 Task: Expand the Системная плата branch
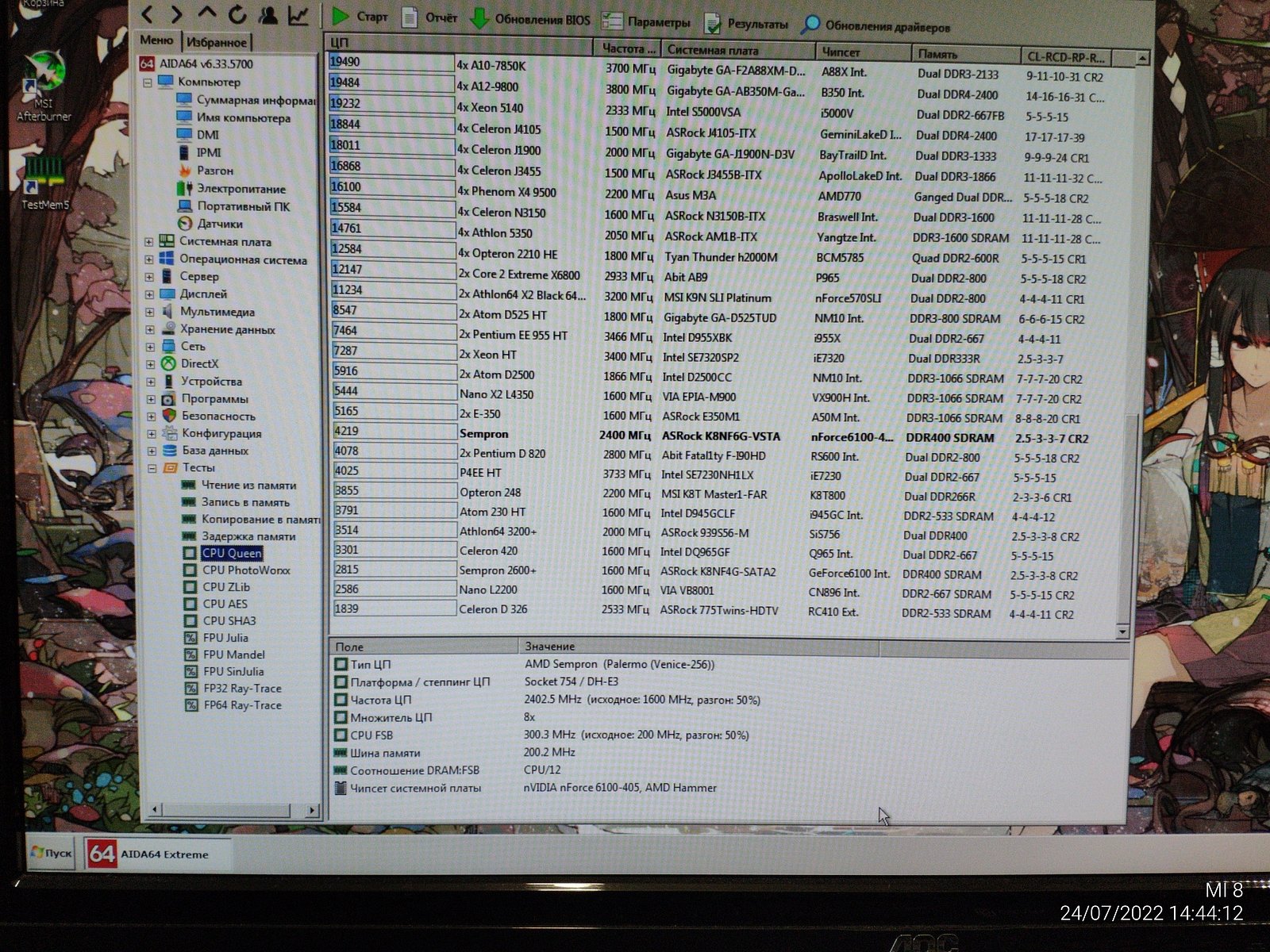[x=149, y=241]
